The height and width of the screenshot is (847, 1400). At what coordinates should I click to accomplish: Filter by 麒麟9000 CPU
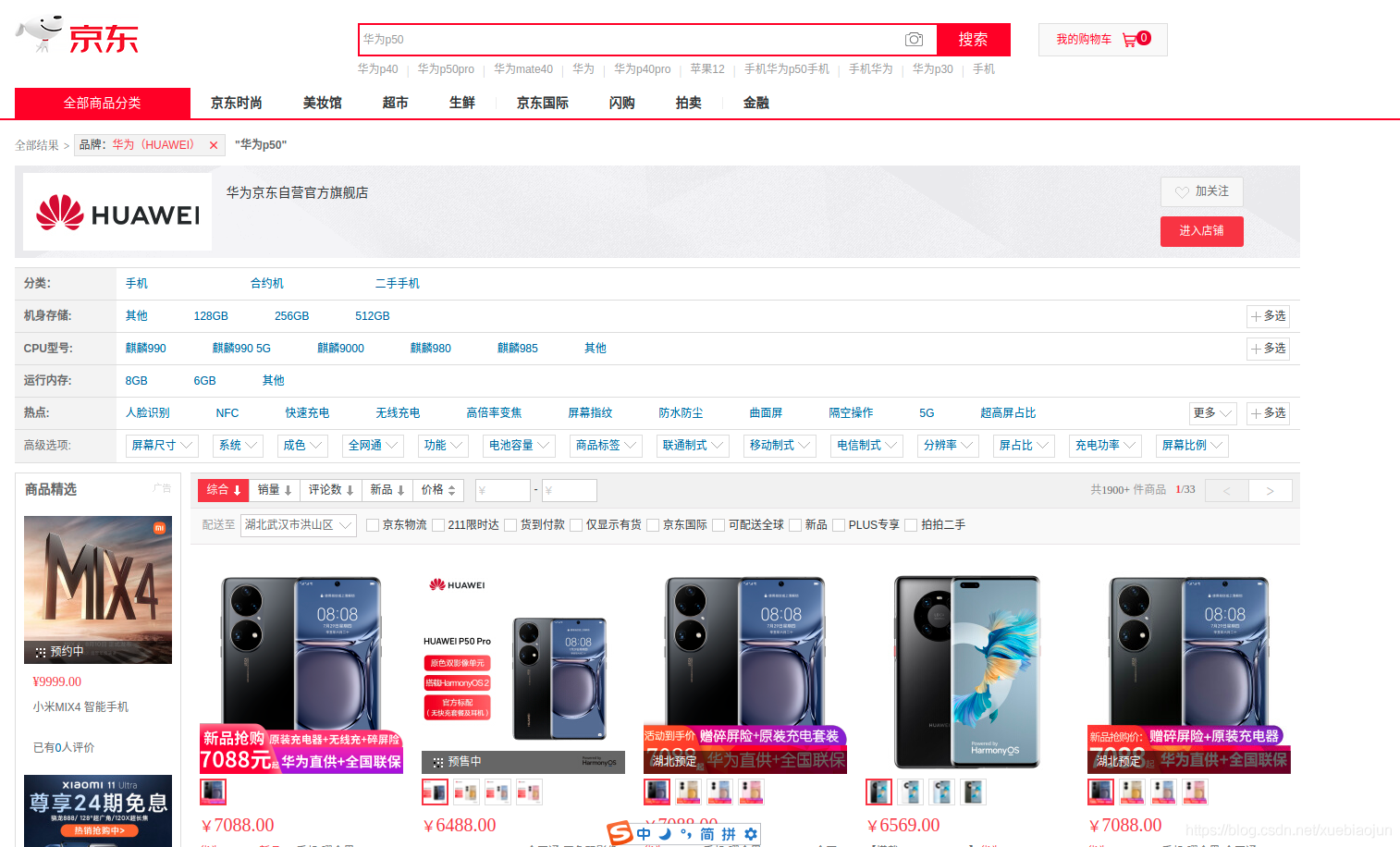(340, 349)
